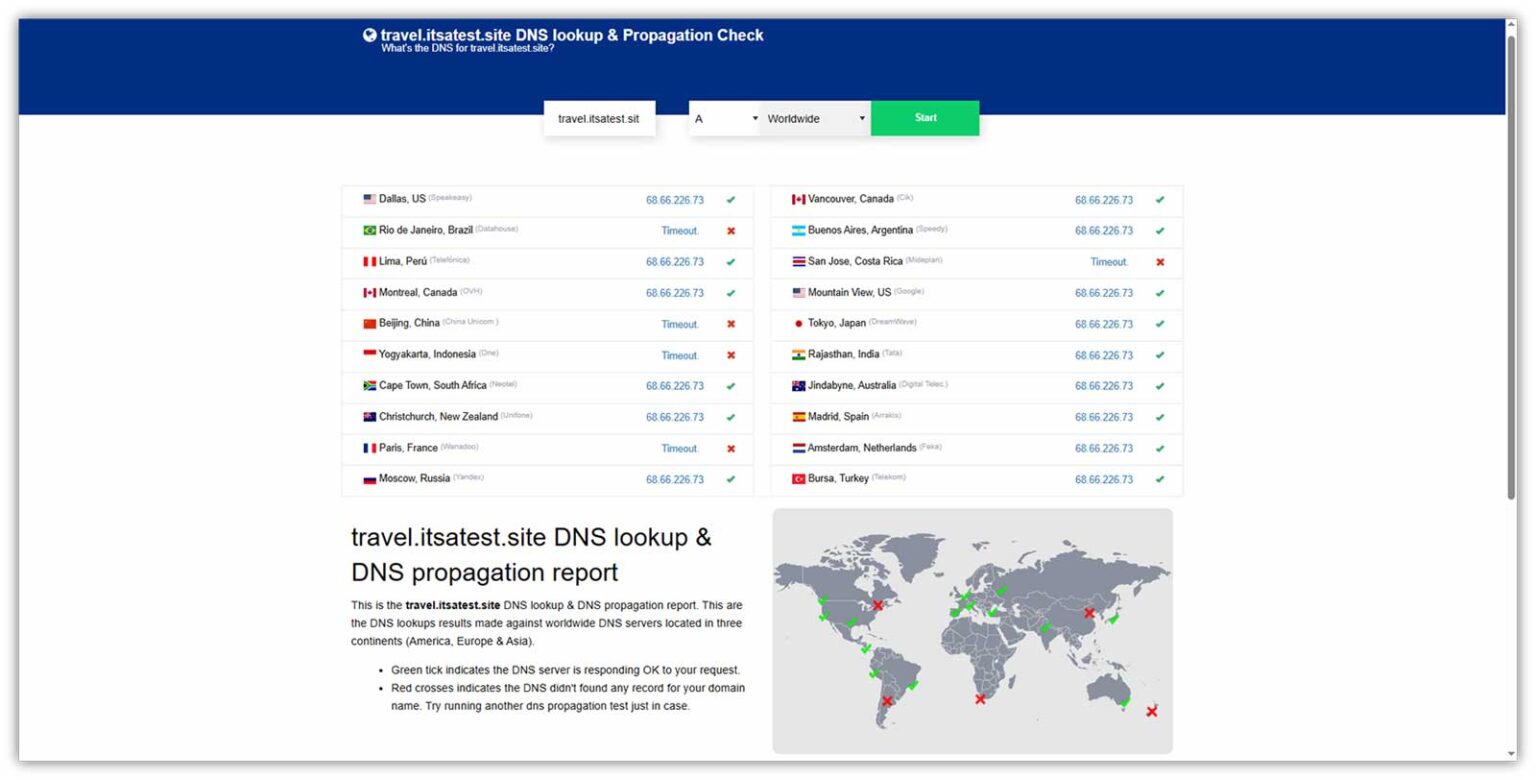
Task: Click the Australia flag next to Jindabyne
Action: pos(798,386)
